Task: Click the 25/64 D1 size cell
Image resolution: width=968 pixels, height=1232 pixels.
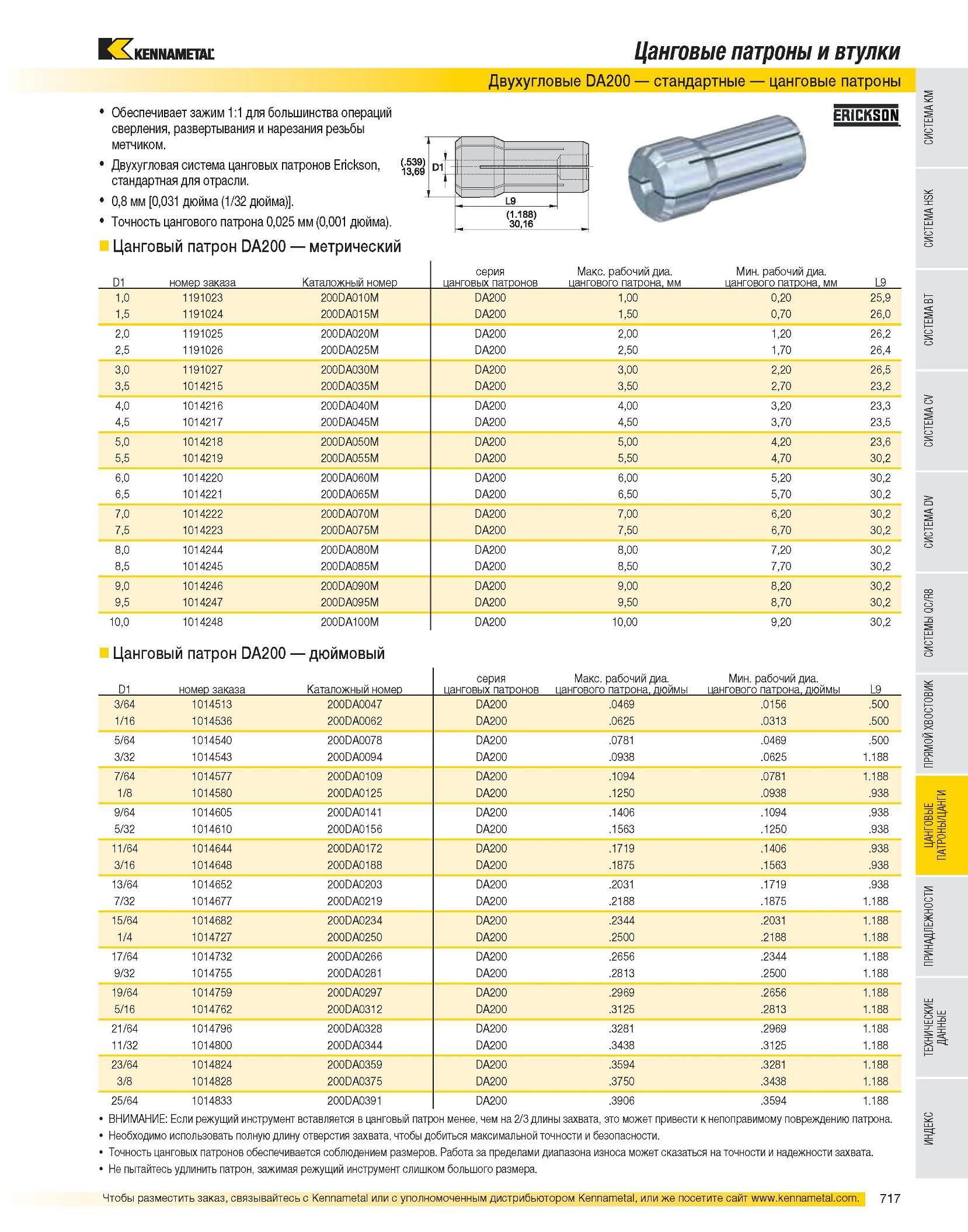Action: [x=124, y=1101]
